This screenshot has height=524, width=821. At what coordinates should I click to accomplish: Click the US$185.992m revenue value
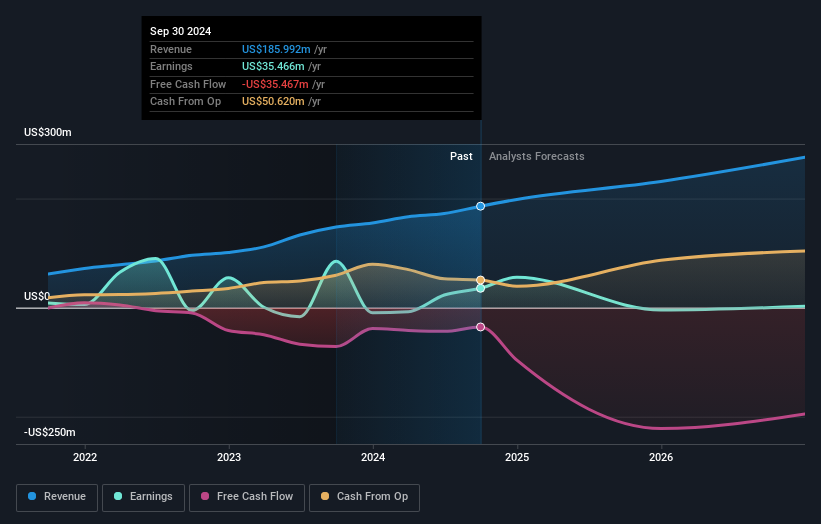[x=276, y=49]
